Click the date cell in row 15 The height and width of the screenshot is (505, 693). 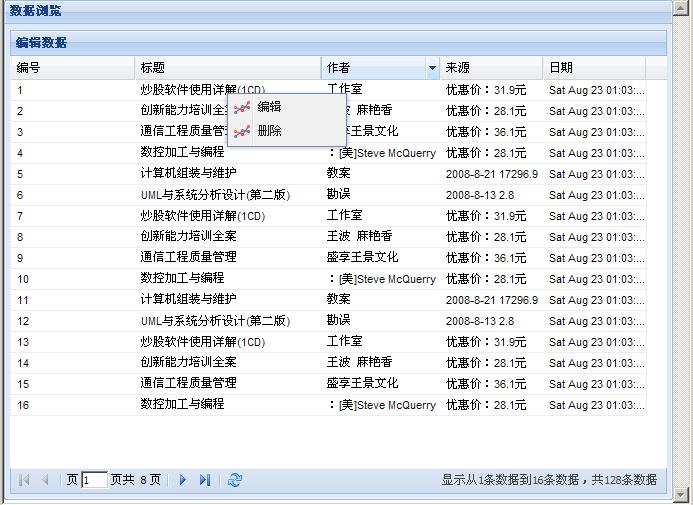click(597, 384)
